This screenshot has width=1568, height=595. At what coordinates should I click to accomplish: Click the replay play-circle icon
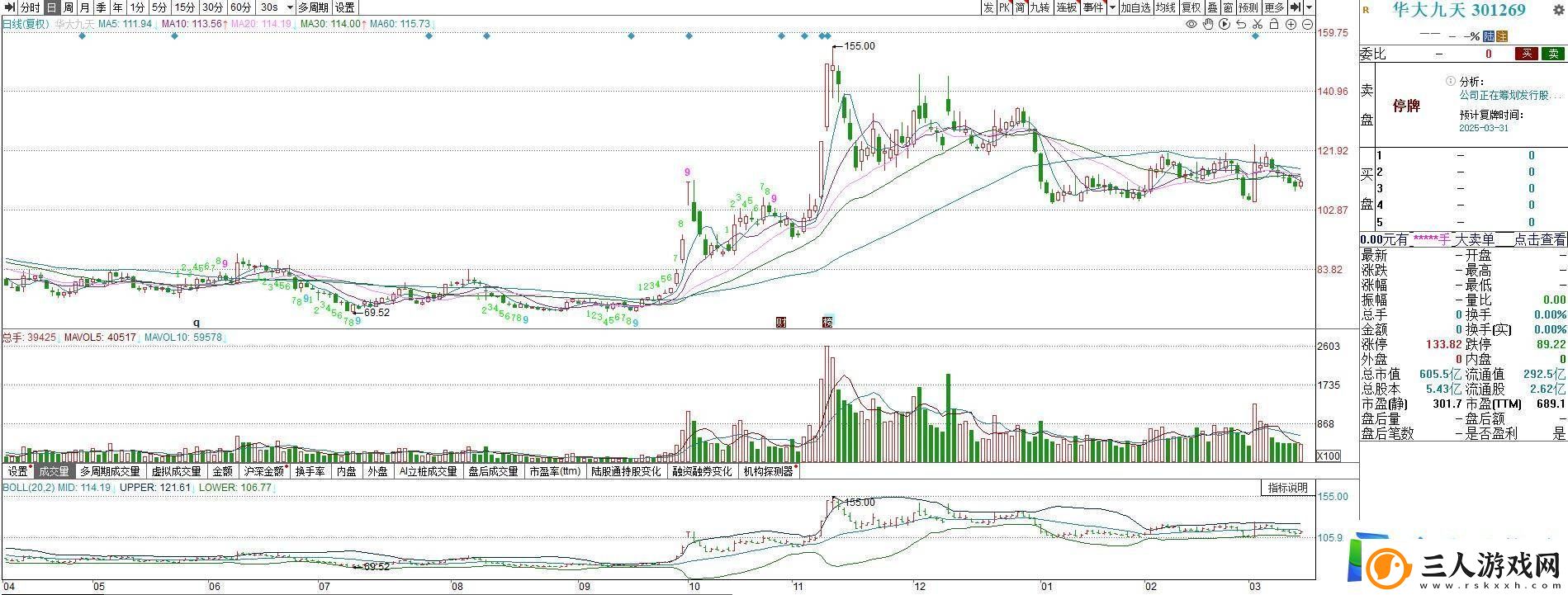(1225, 25)
